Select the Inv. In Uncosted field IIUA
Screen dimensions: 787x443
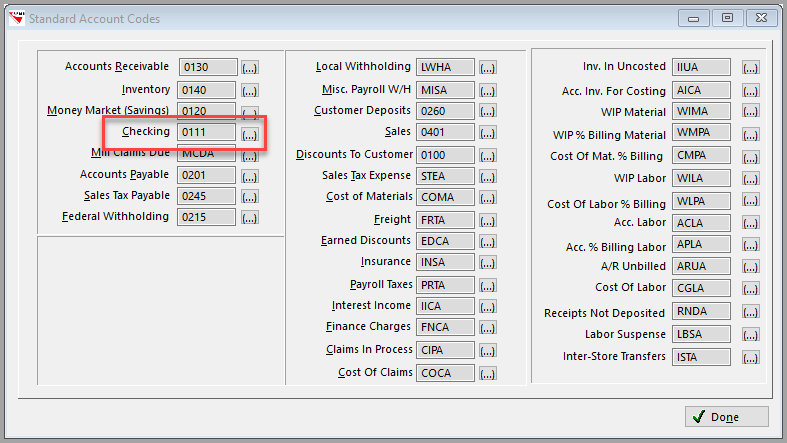pyautogui.click(x=701, y=67)
